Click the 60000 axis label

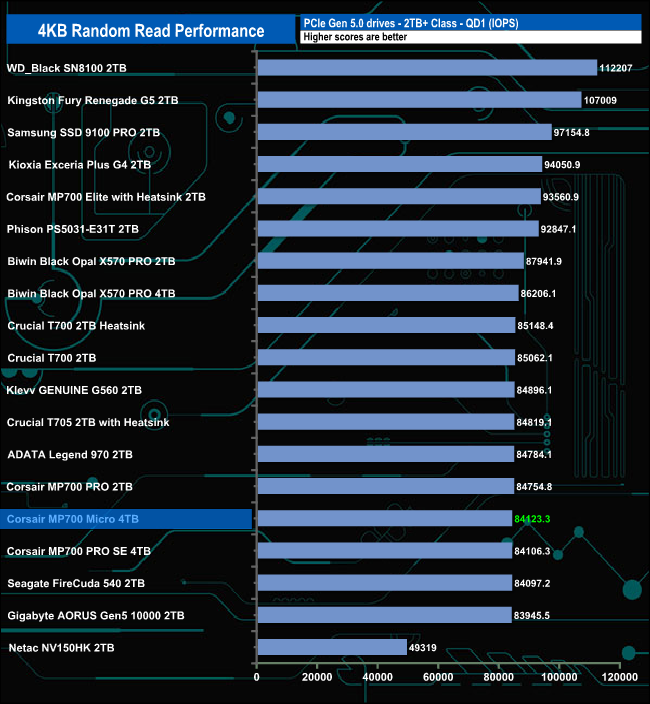click(438, 677)
